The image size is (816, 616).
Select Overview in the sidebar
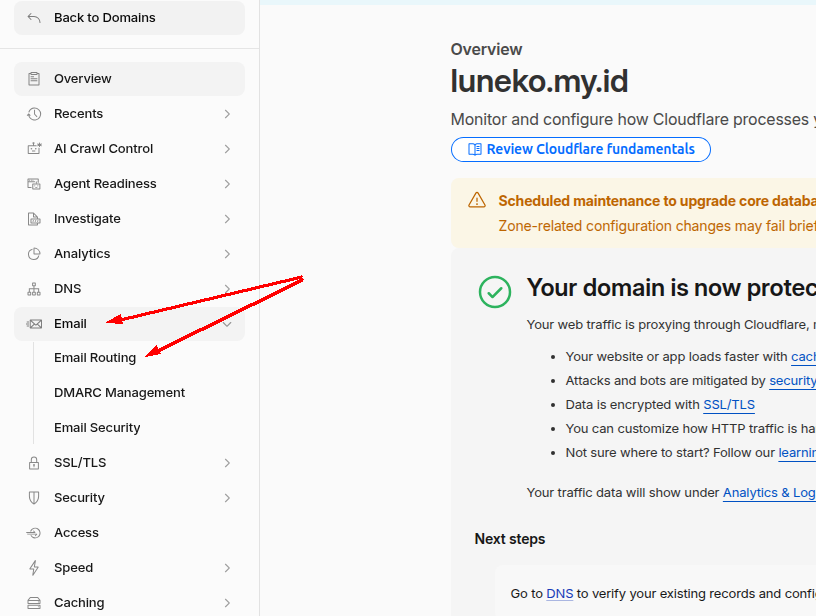point(129,79)
